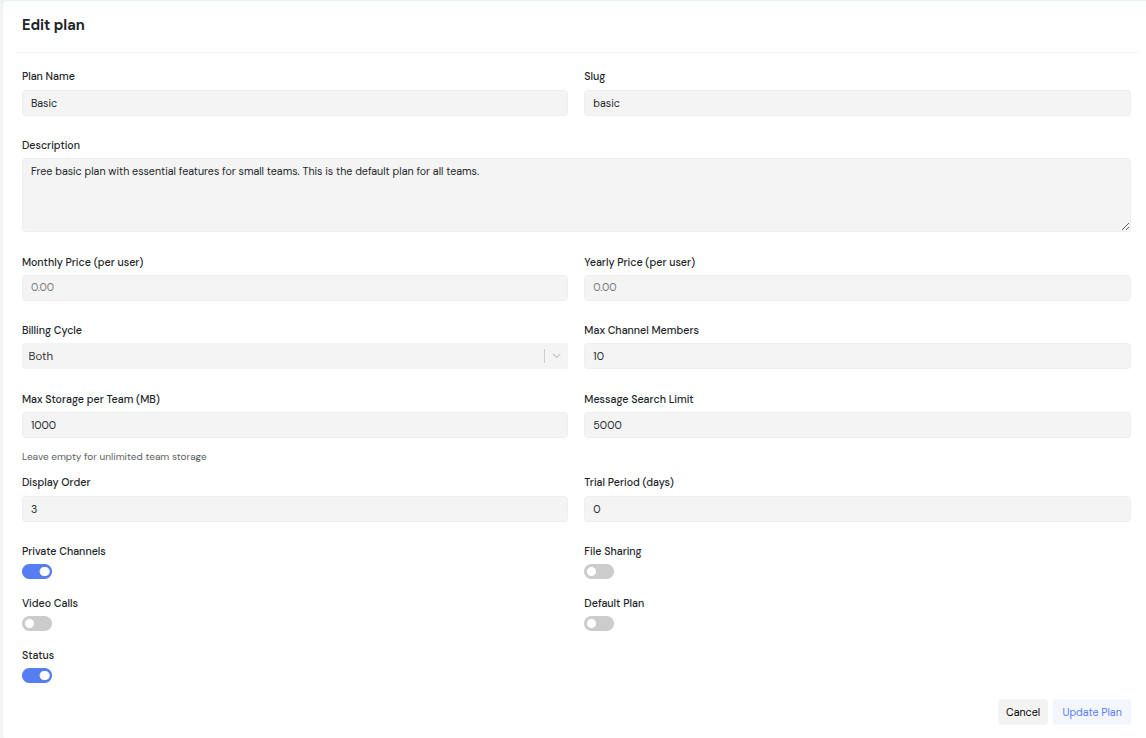Click the Trial Period field
Image resolution: width=1146 pixels, height=738 pixels.
[x=857, y=509]
